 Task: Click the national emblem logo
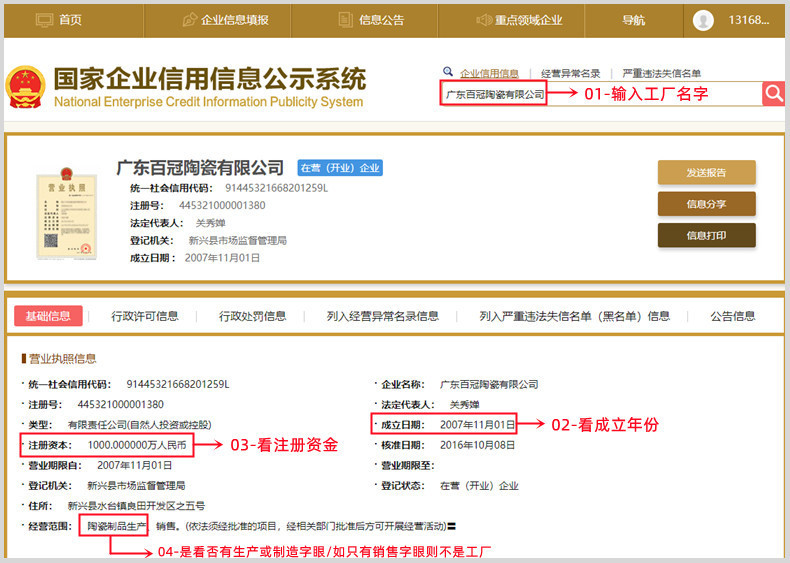(x=25, y=87)
